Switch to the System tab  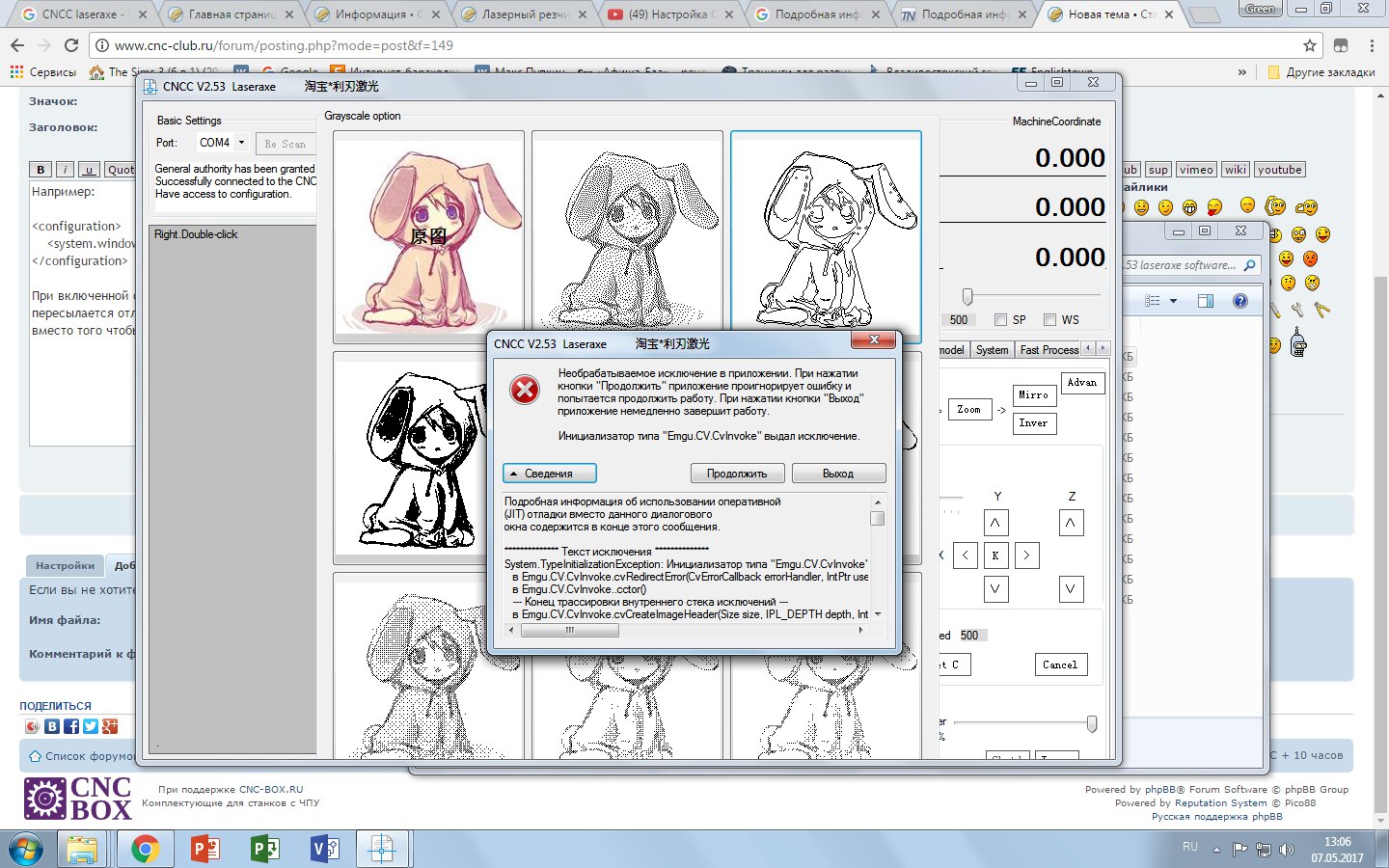pos(992,350)
